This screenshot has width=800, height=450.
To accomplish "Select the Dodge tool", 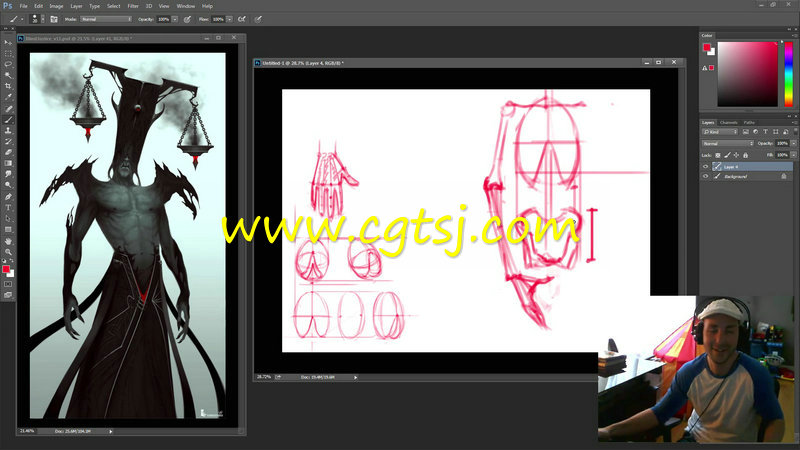I will point(8,185).
